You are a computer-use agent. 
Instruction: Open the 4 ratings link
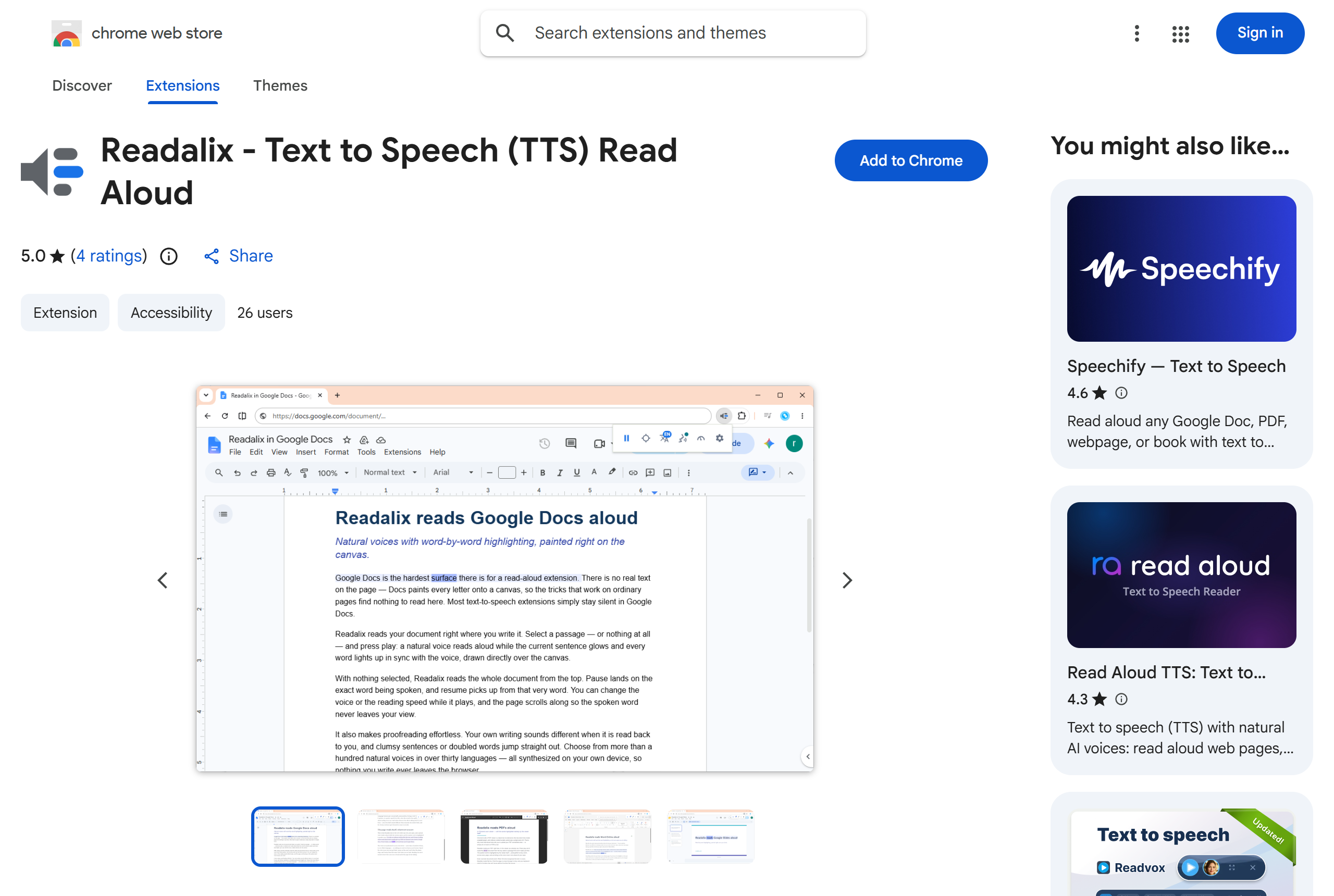point(109,256)
